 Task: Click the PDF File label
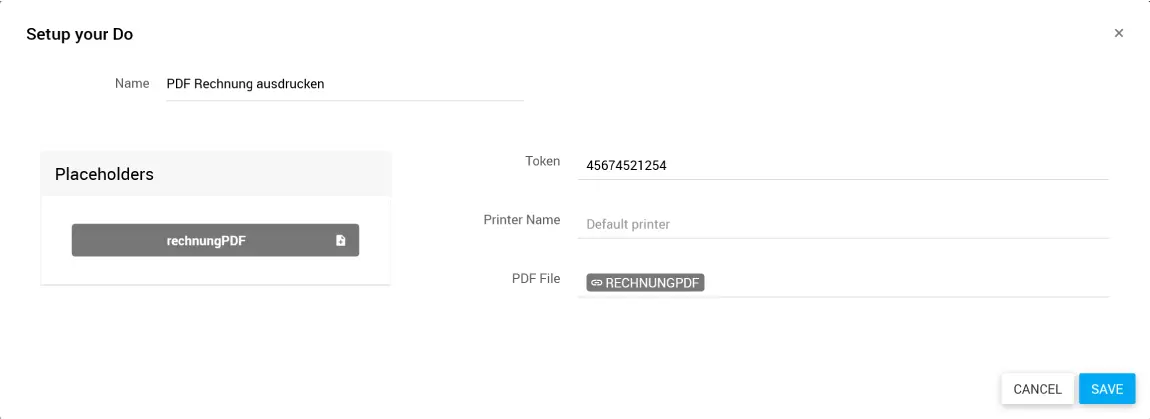pyautogui.click(x=536, y=279)
